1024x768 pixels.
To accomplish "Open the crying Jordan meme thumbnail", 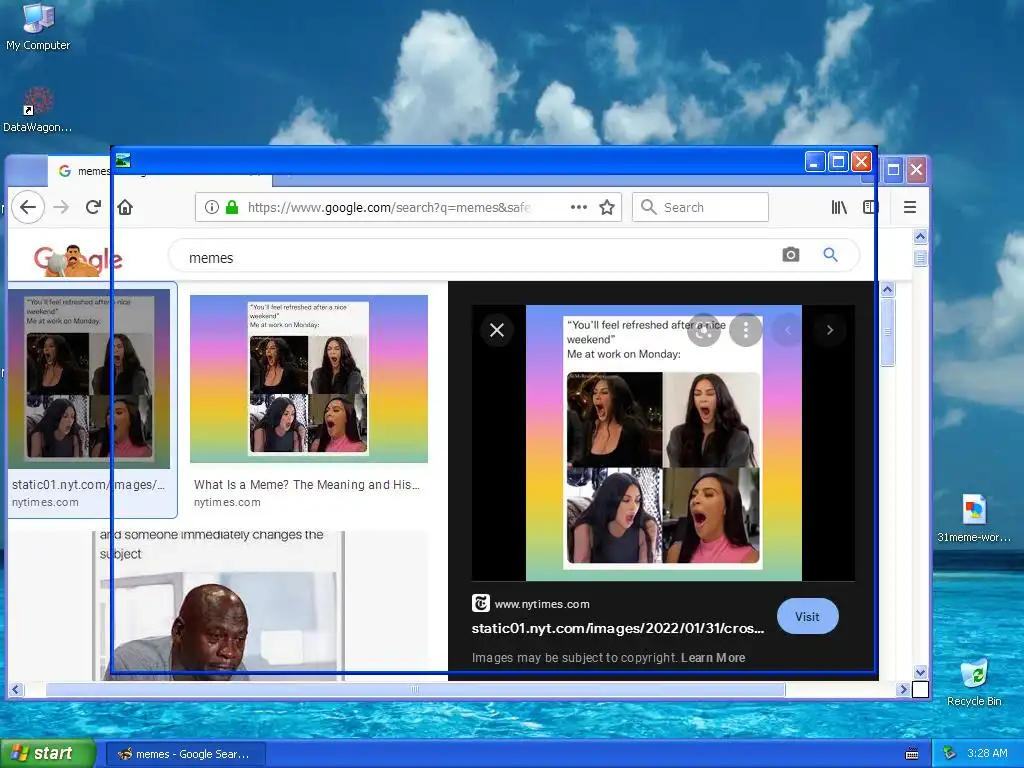I will click(219, 606).
